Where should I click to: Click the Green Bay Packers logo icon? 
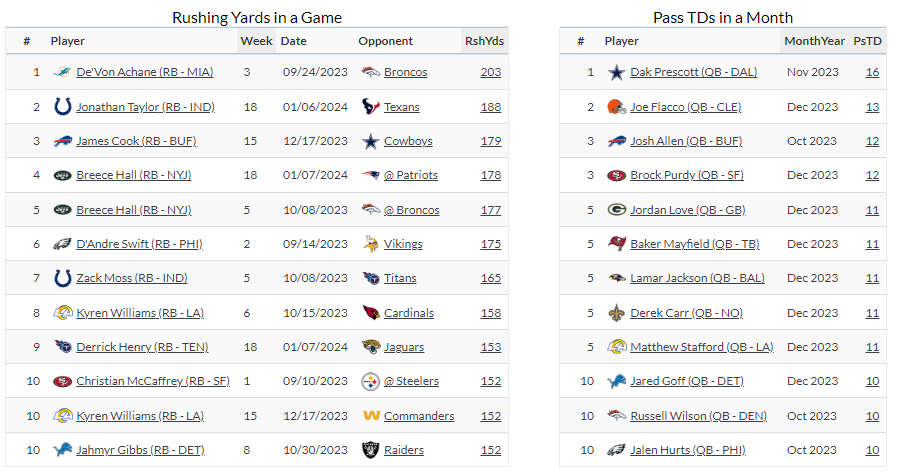coord(616,210)
